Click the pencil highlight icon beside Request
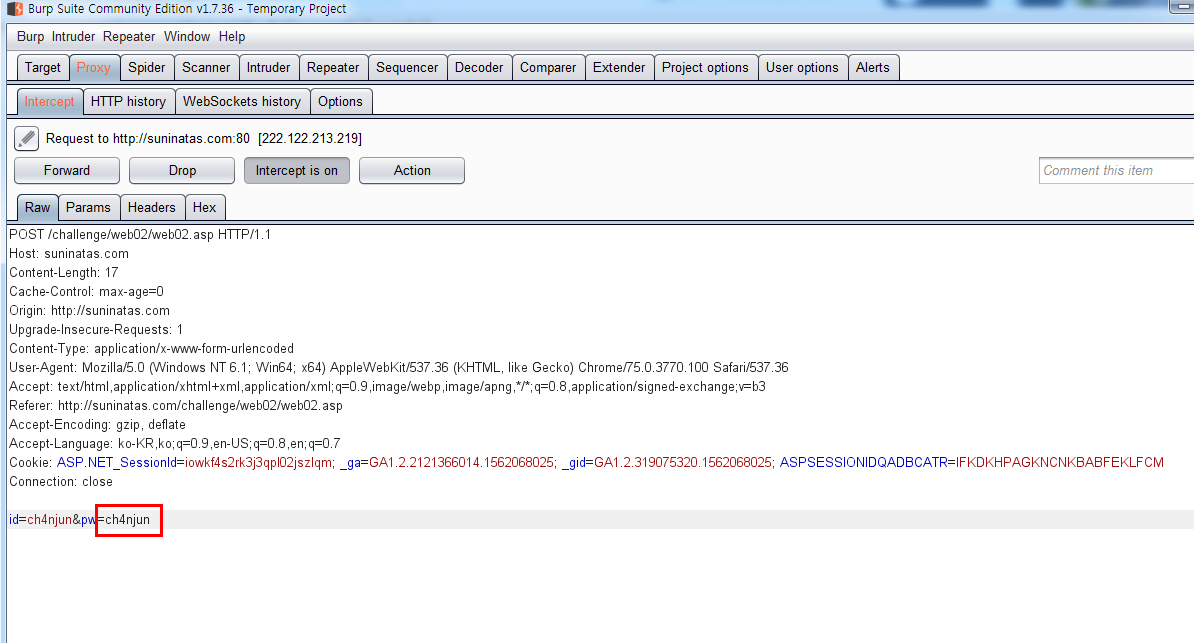Image resolution: width=1194 pixels, height=643 pixels. [x=26, y=139]
